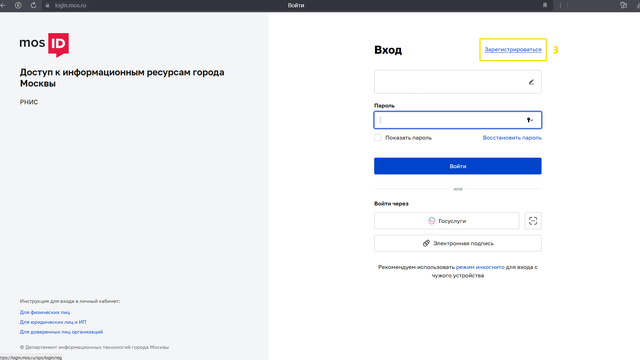
Task: Click the Восстановить пароль link
Action: coord(512,138)
